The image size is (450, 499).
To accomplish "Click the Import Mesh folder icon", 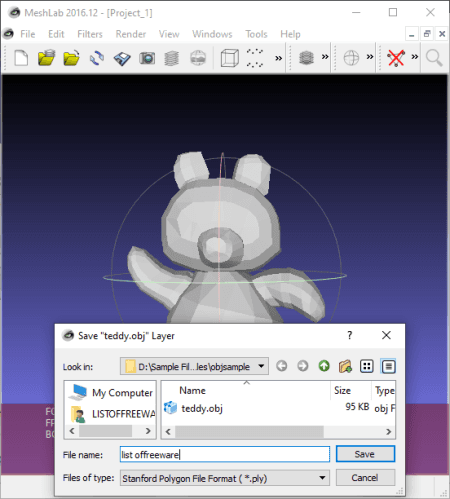I will pyautogui.click(x=71, y=58).
